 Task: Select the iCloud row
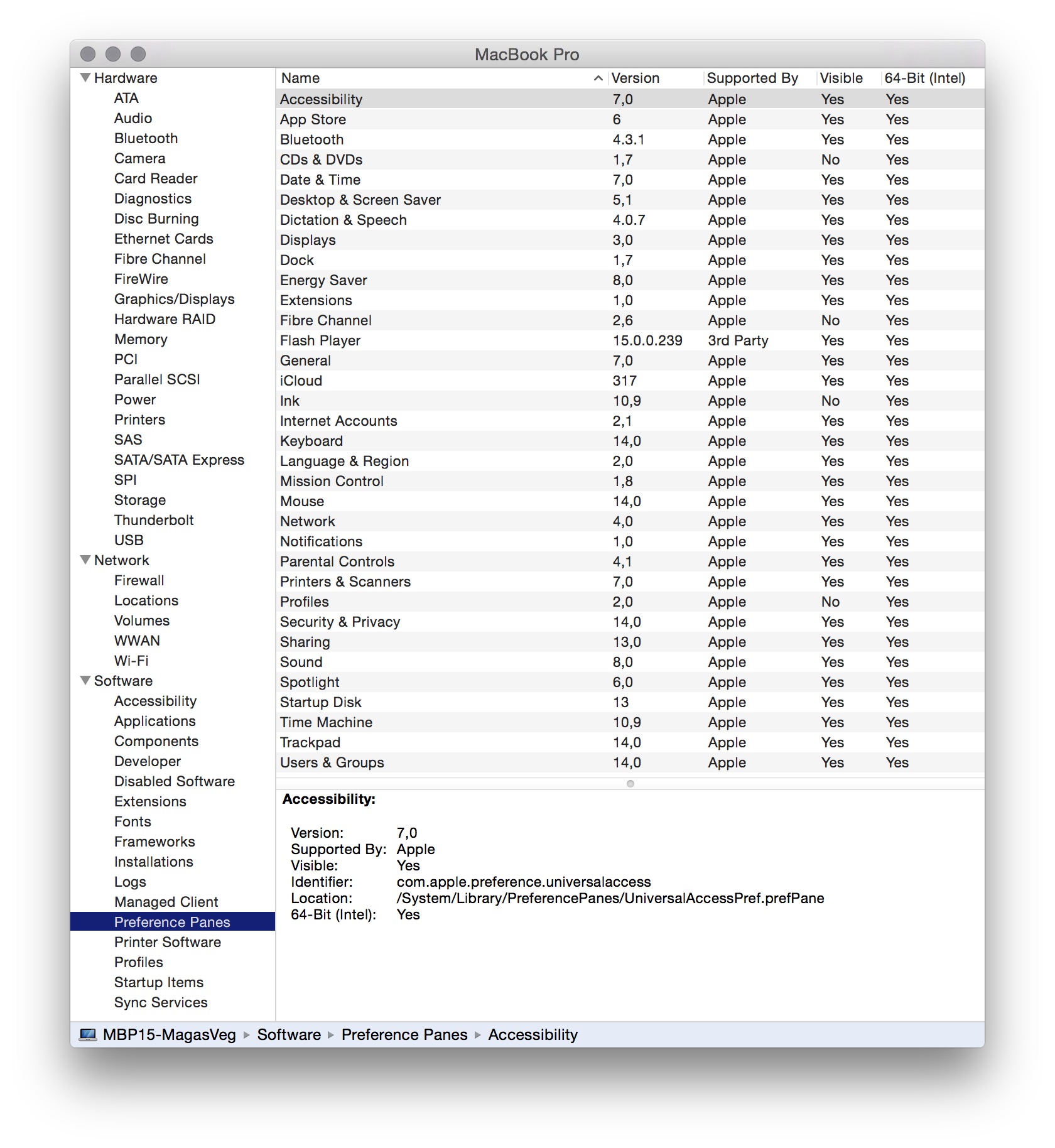(630, 381)
